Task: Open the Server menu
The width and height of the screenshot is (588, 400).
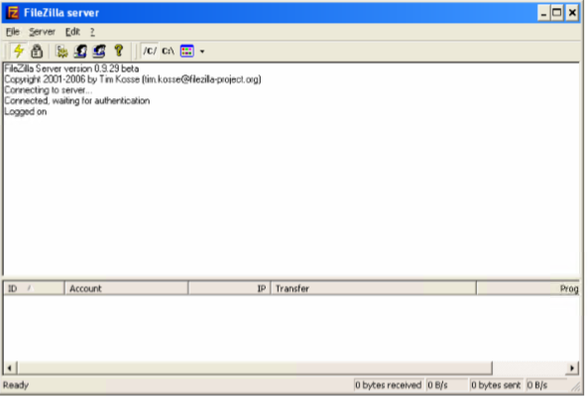Action: point(42,32)
